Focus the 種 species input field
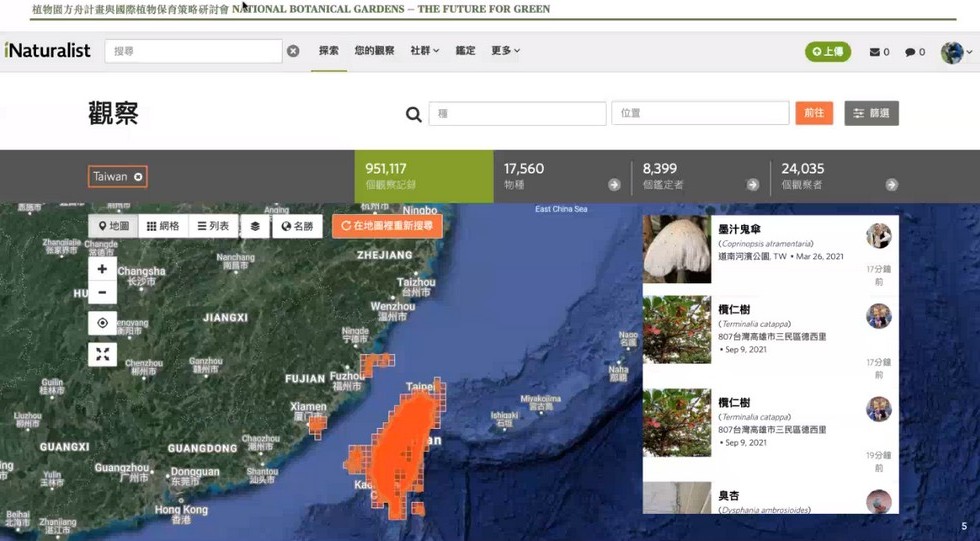 click(x=517, y=114)
